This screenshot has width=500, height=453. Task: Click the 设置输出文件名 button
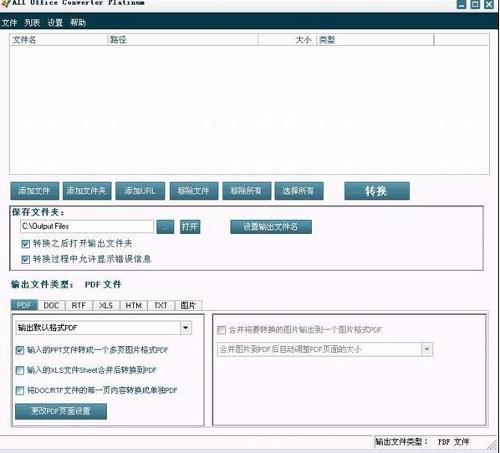[271, 227]
